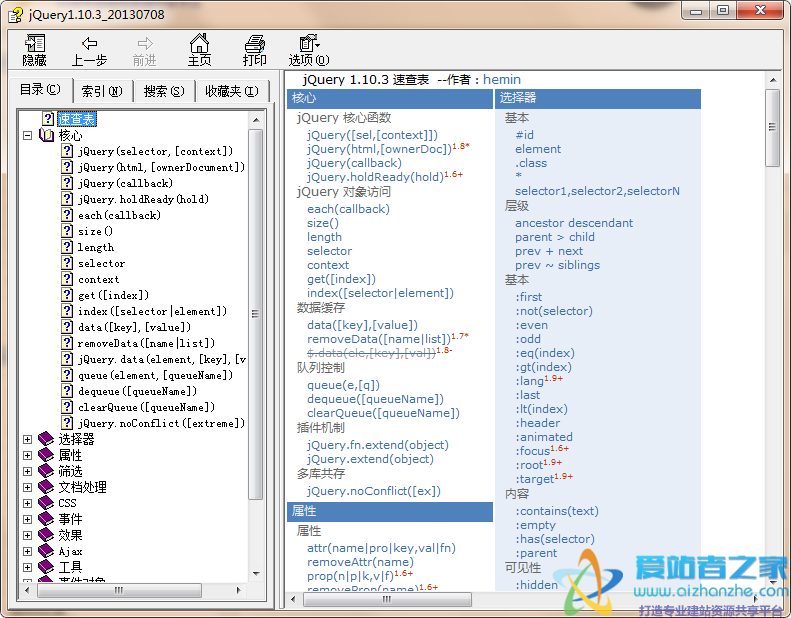Open the jQuery.holdReady(hold) link
791x618 pixels.
(x=375, y=177)
